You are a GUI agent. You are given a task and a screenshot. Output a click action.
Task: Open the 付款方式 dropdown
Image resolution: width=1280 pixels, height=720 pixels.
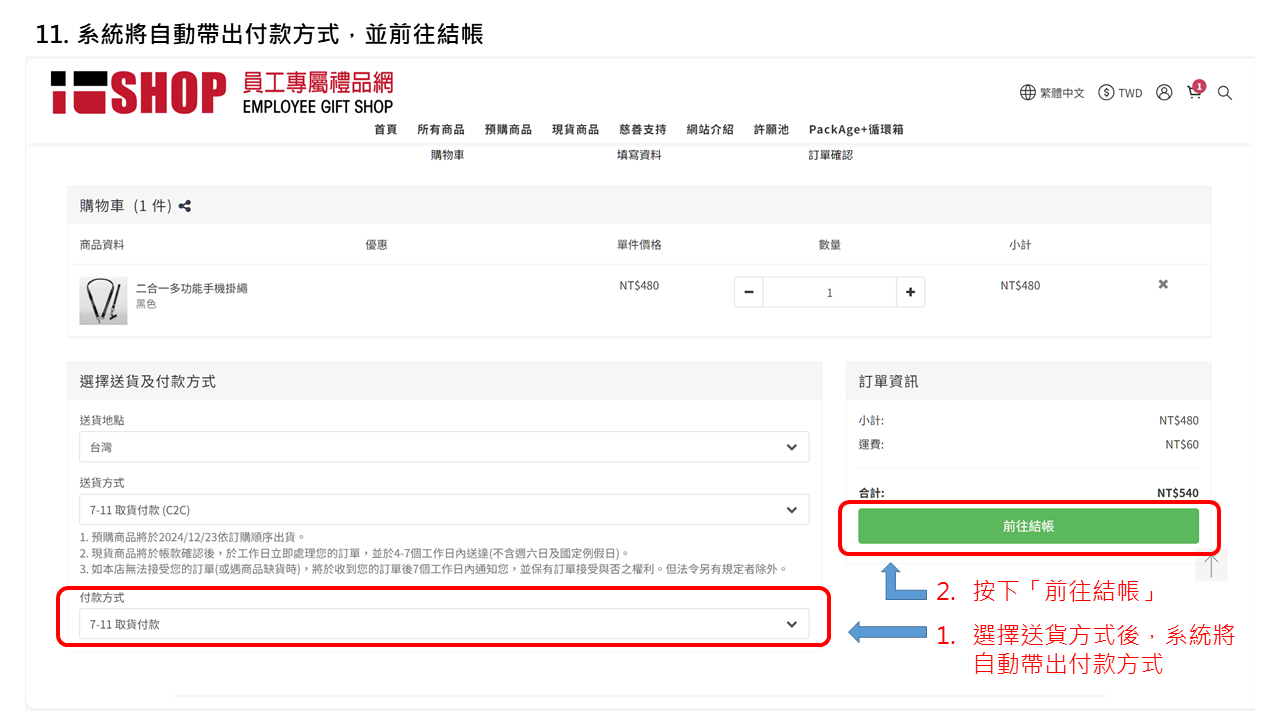(x=444, y=624)
